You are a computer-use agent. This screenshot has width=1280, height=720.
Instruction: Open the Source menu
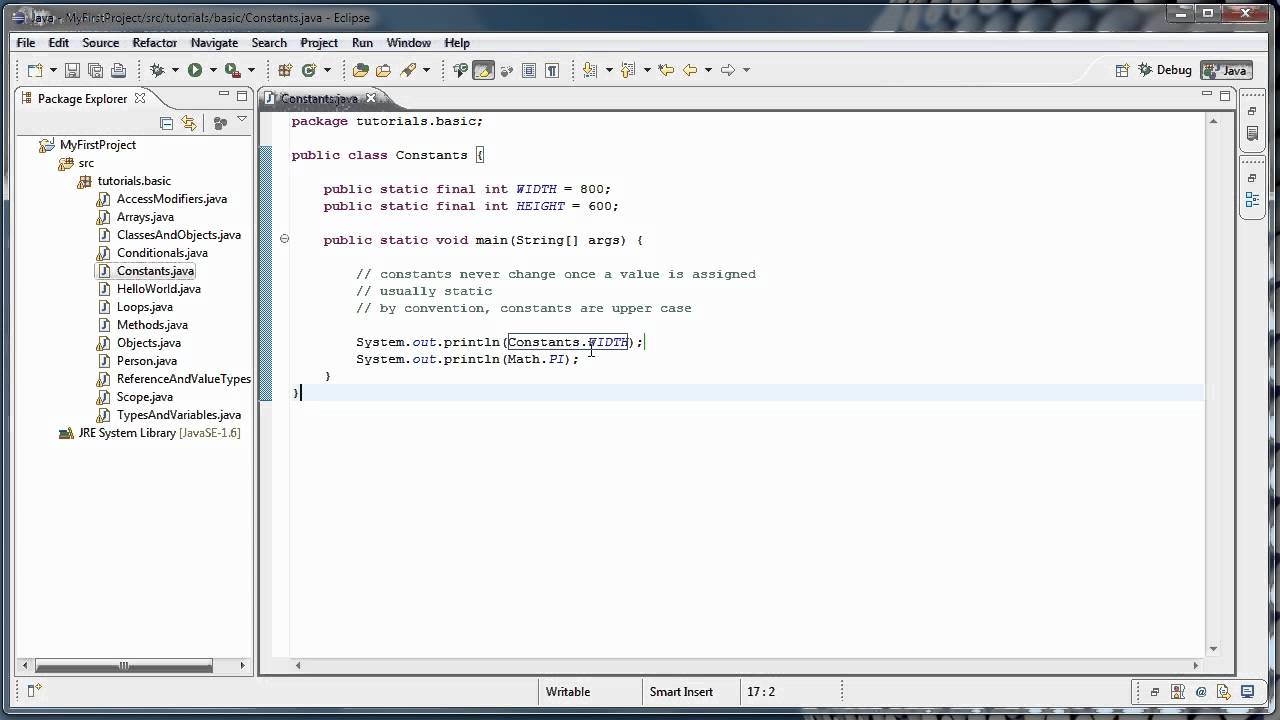click(x=100, y=43)
